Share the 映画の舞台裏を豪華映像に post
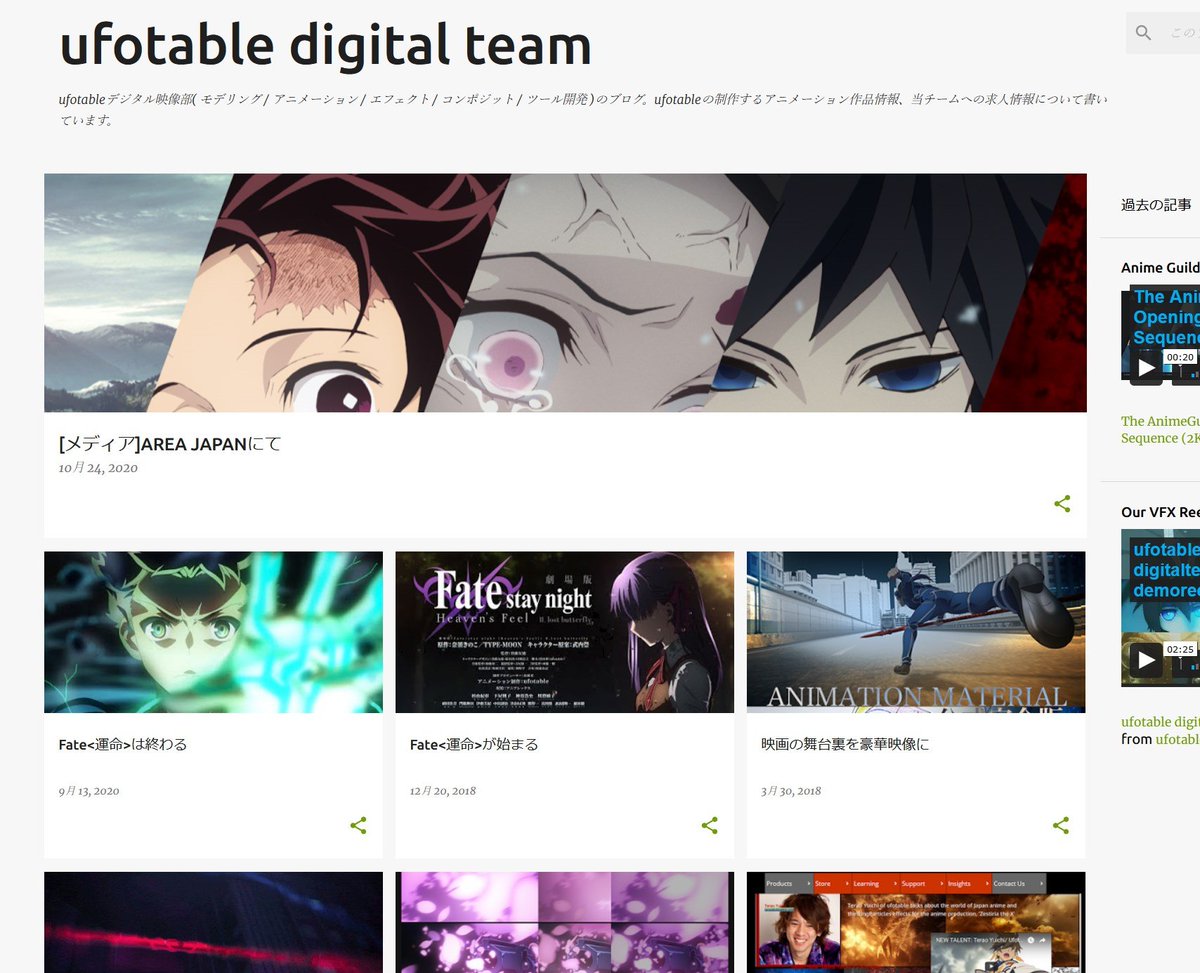The height and width of the screenshot is (973, 1200). (1061, 825)
